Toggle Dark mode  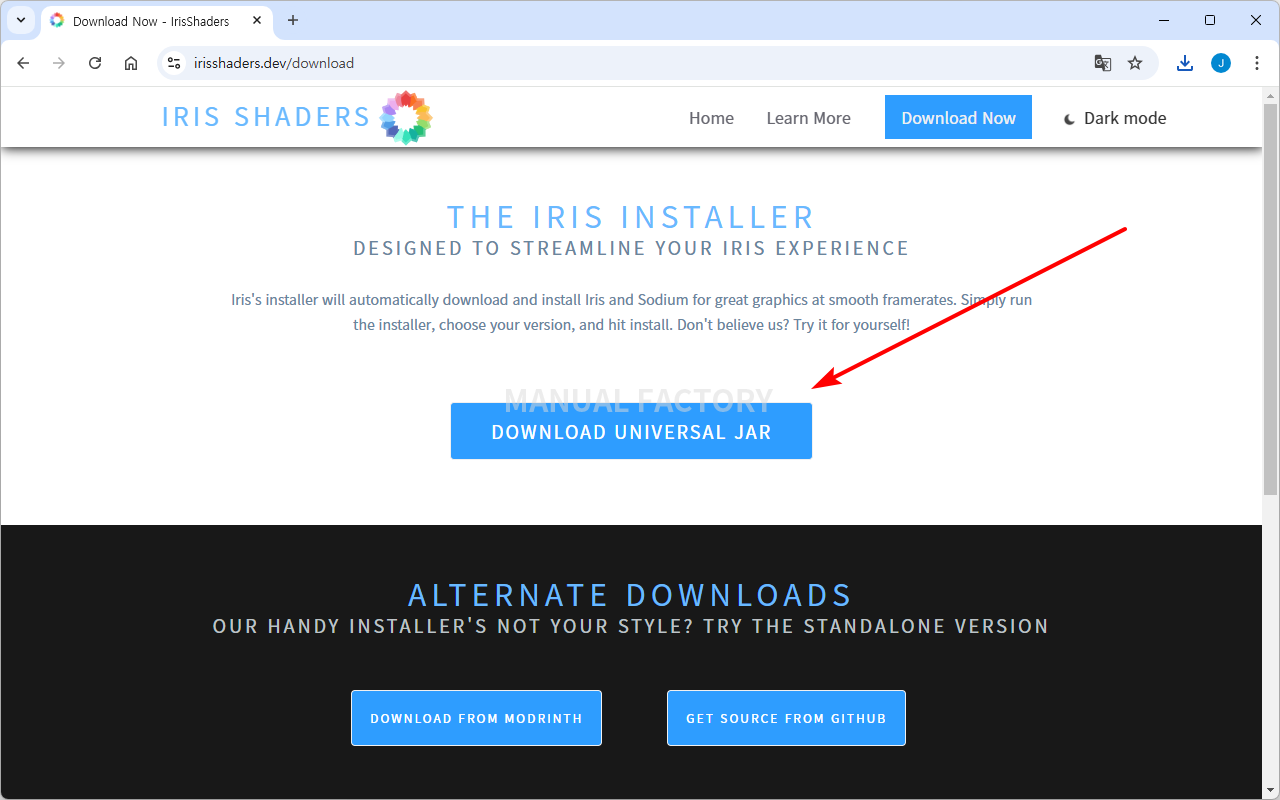tap(1114, 118)
